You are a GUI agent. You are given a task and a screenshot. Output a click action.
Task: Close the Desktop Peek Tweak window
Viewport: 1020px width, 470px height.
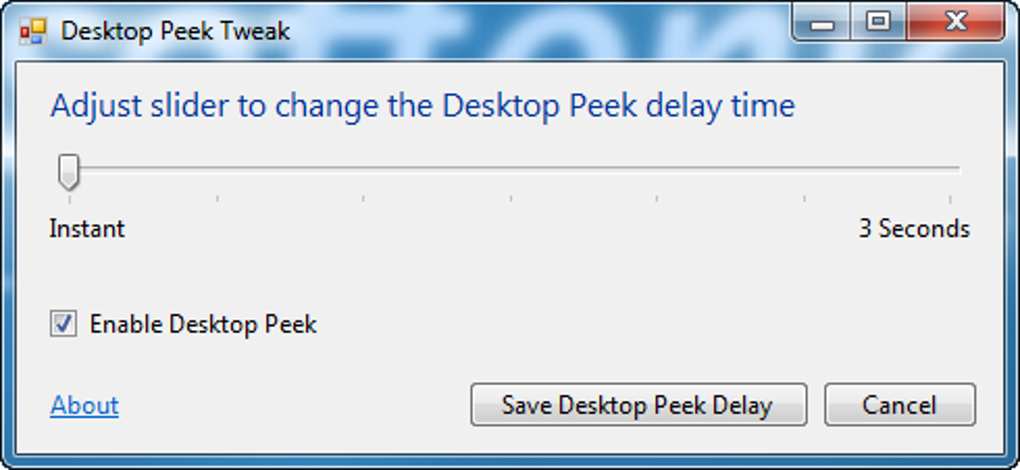tap(955, 23)
